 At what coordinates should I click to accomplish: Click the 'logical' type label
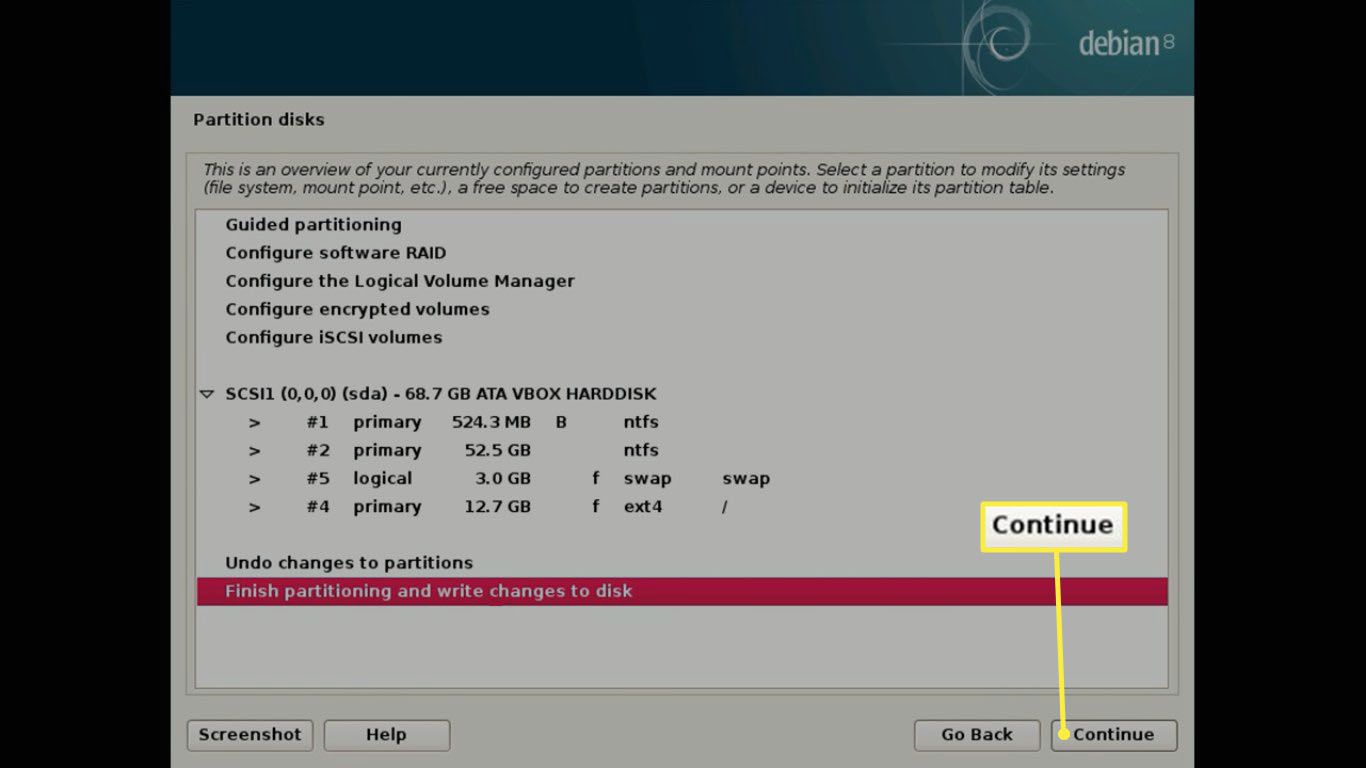tap(382, 478)
